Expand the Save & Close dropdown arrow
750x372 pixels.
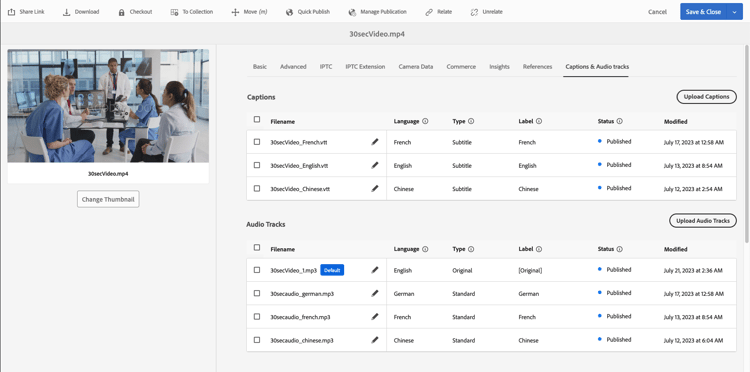pos(734,12)
